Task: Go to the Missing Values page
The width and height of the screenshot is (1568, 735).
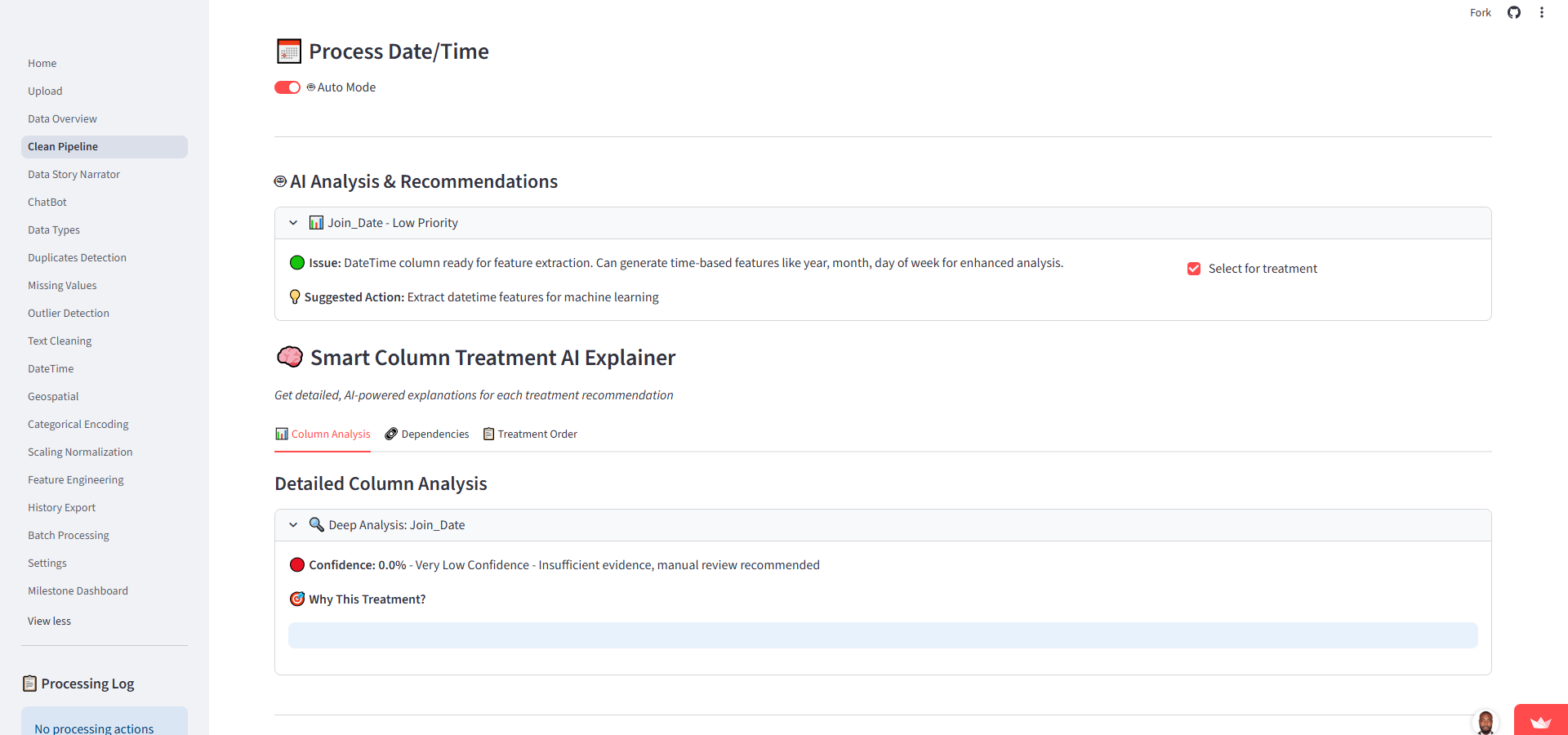Action: [62, 285]
